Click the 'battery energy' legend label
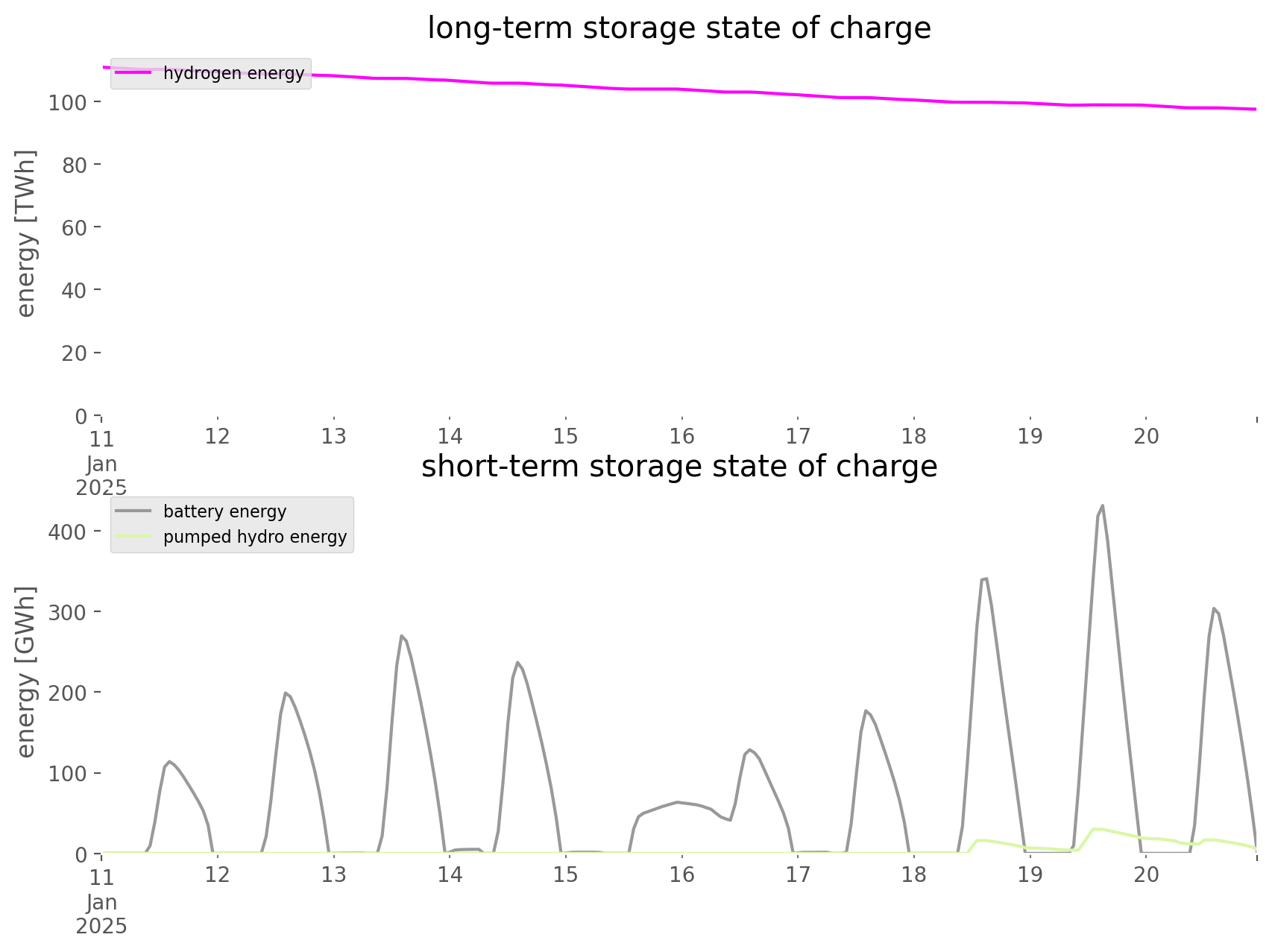 [x=225, y=511]
